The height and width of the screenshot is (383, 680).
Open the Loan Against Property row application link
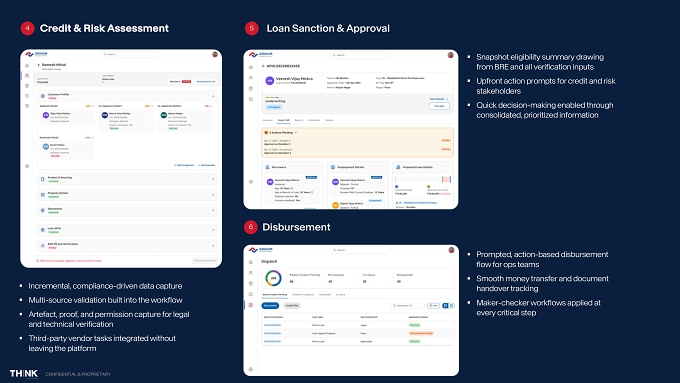[272, 333]
